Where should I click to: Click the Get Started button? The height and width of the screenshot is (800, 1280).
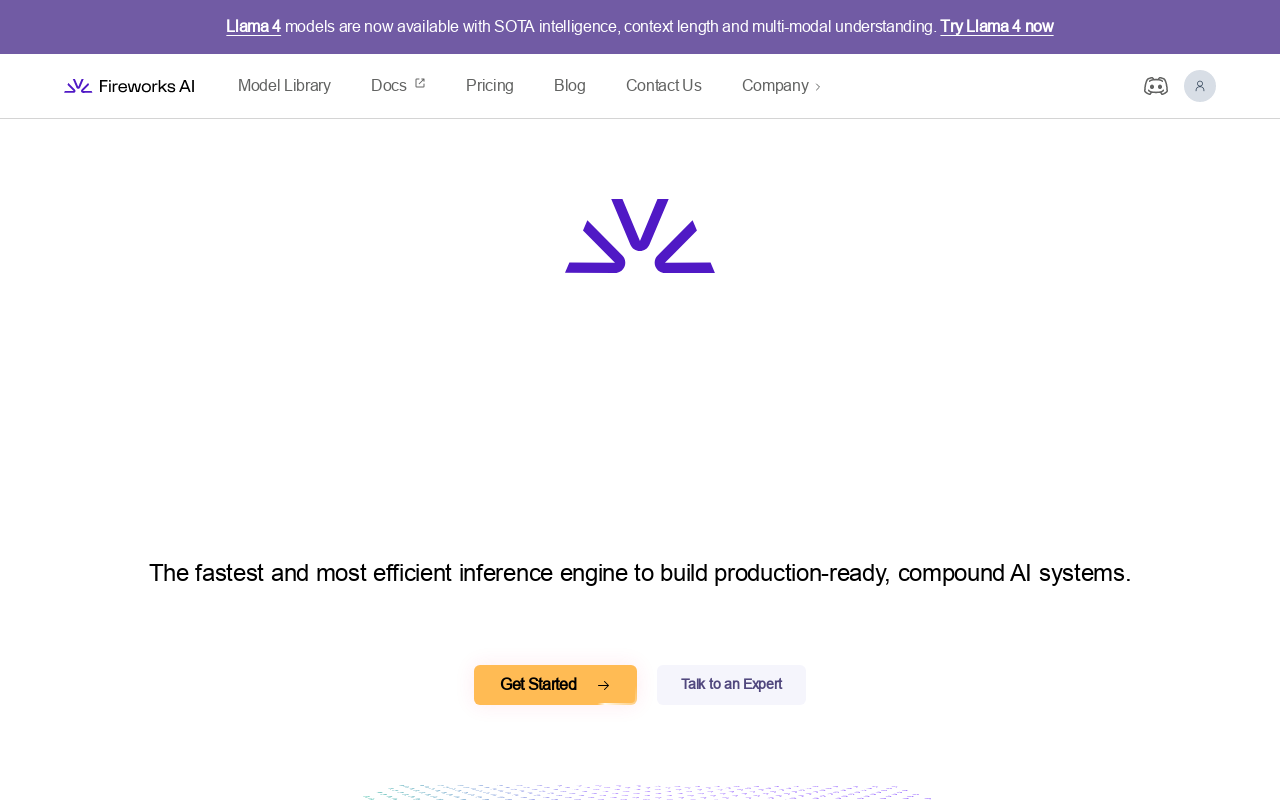click(555, 685)
